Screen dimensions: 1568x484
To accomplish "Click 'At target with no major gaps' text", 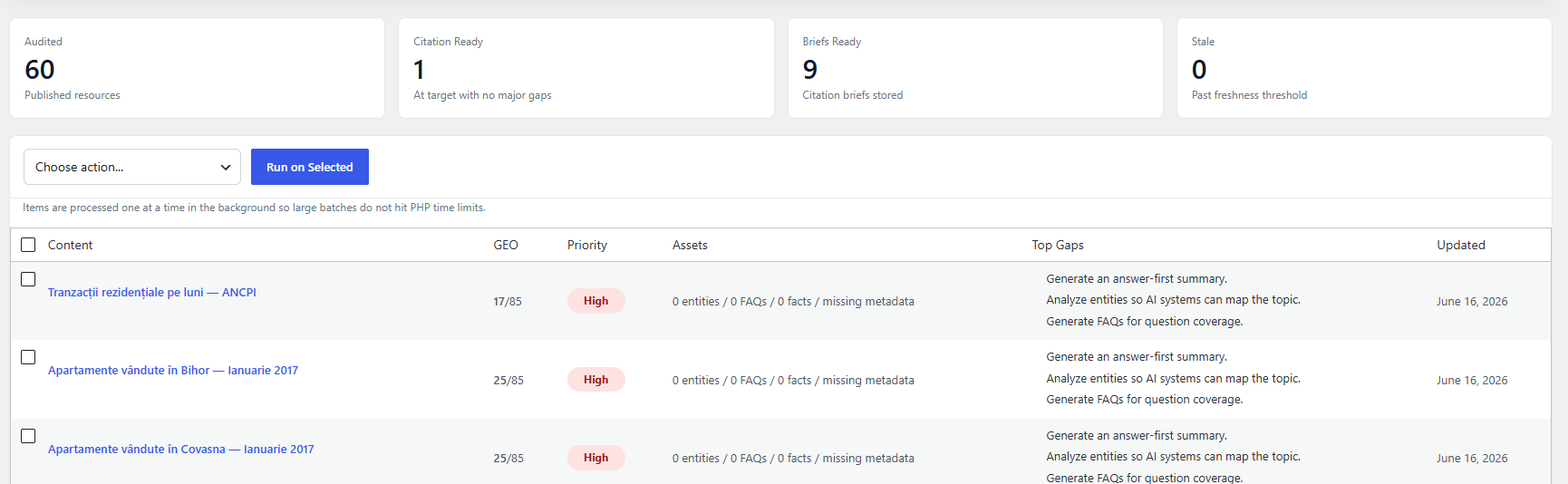I will point(482,95).
